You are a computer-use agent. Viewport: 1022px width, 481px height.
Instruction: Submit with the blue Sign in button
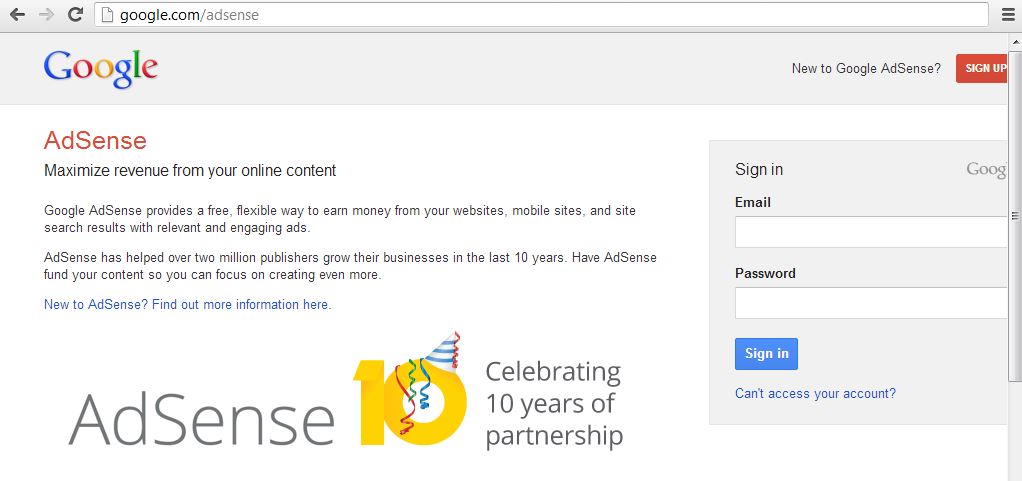click(x=766, y=354)
